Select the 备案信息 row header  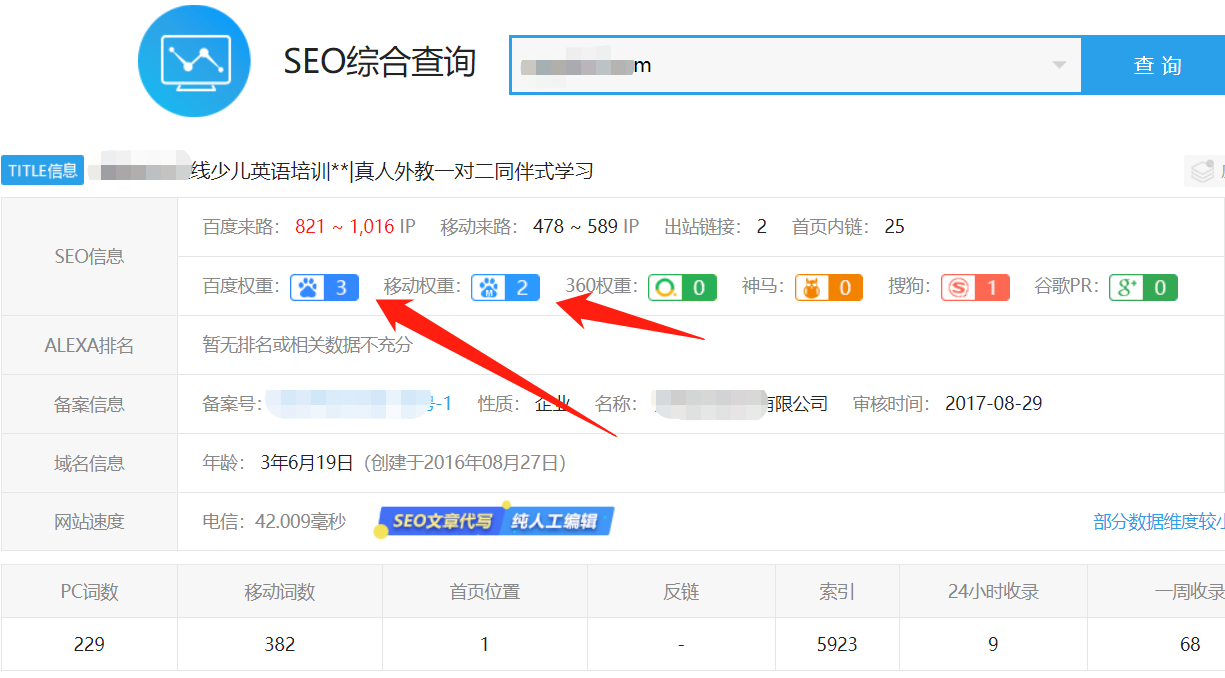89,403
